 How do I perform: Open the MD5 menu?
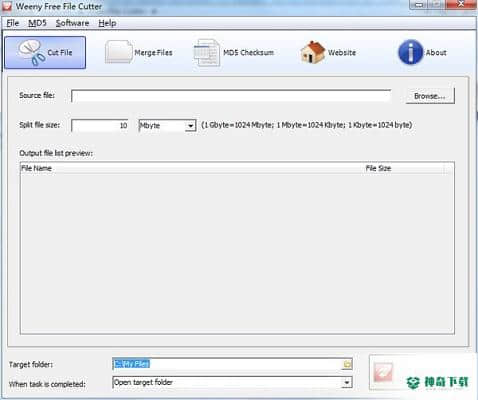click(x=37, y=23)
